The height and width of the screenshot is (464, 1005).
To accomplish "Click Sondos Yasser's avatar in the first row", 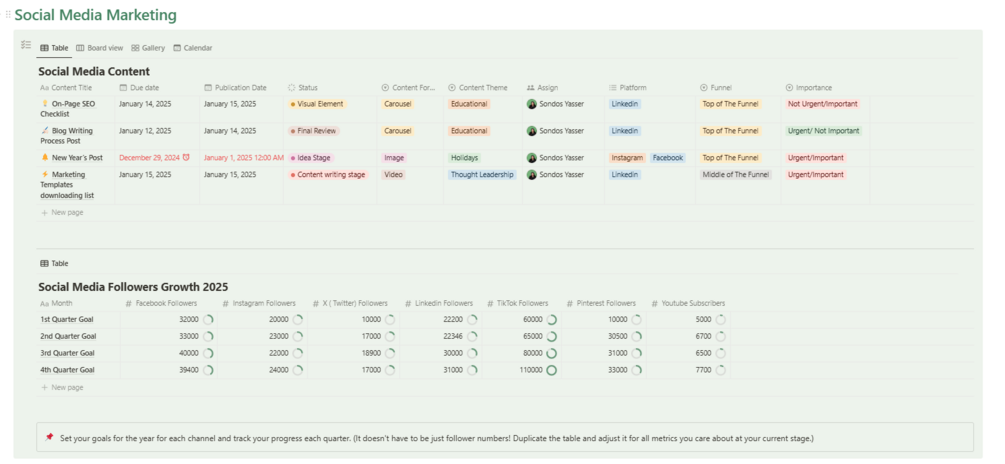I will tap(532, 104).
